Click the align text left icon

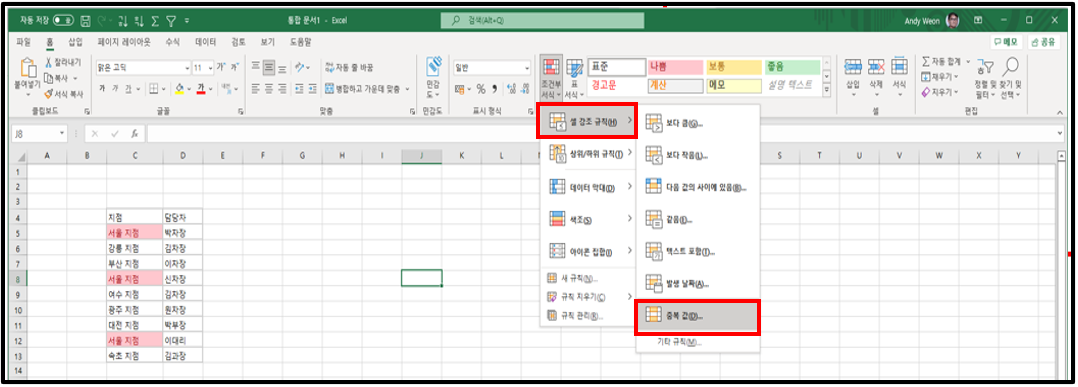(255, 89)
